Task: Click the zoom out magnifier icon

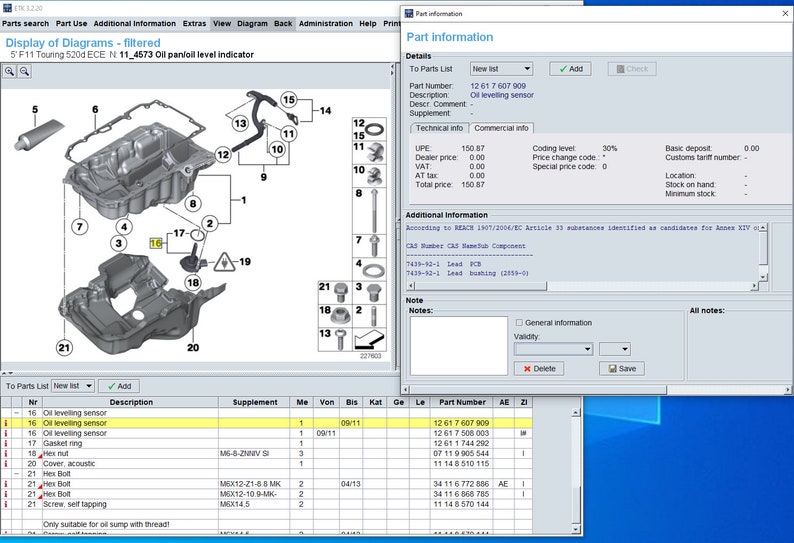Action: tap(24, 71)
